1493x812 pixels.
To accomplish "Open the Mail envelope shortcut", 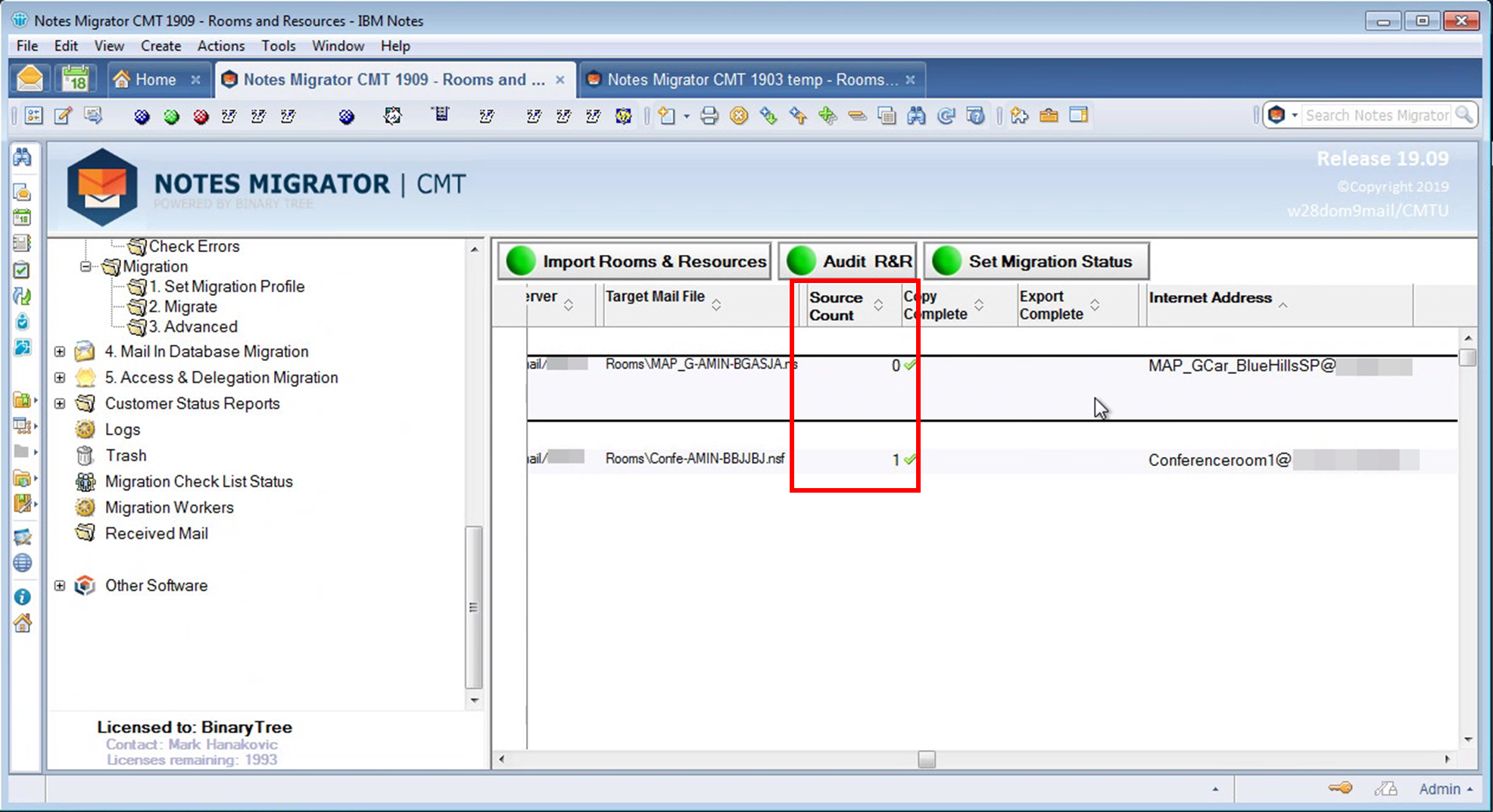I will [x=30, y=79].
